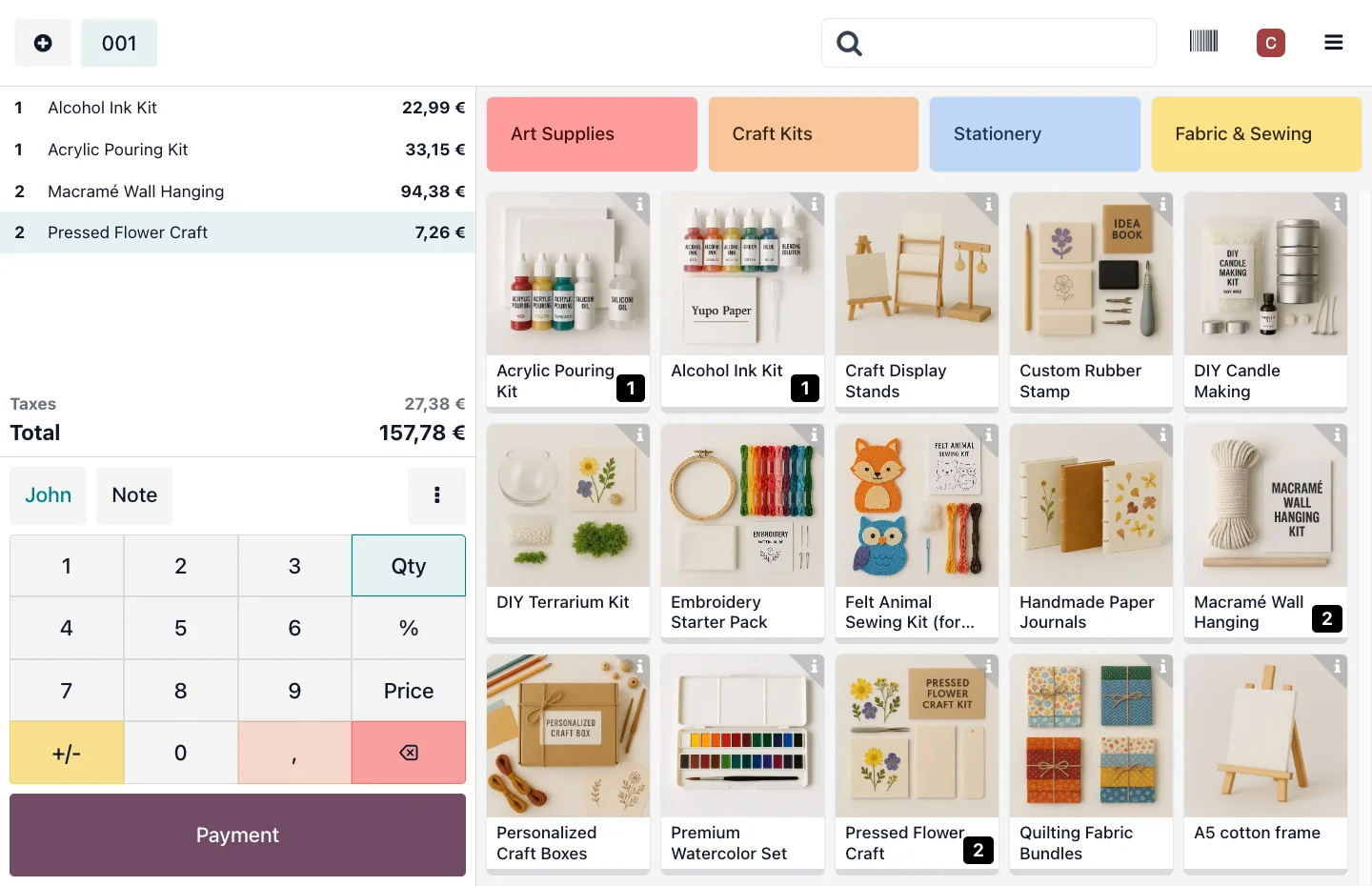
Task: Show info for Custom Rubber Stamp
Action: 1162,204
